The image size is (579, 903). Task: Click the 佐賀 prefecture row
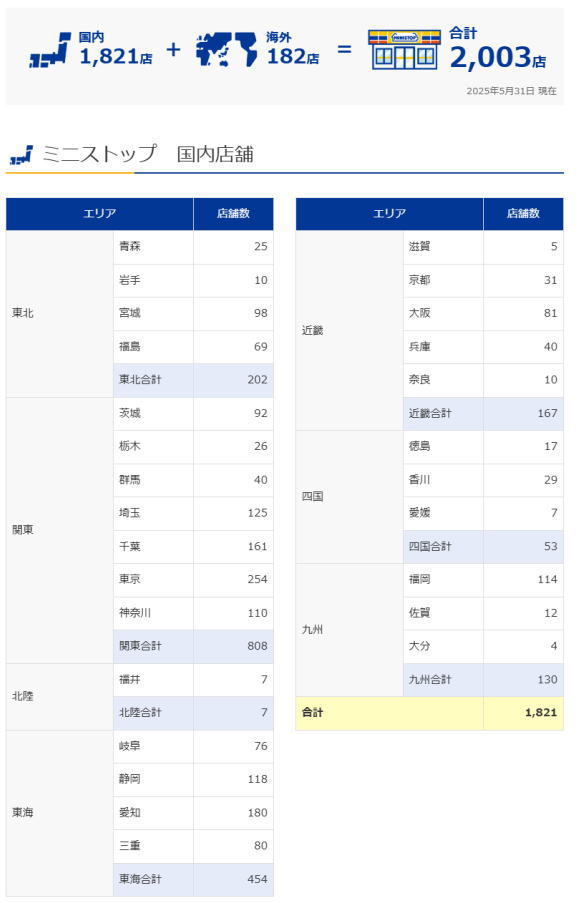pos(483,613)
